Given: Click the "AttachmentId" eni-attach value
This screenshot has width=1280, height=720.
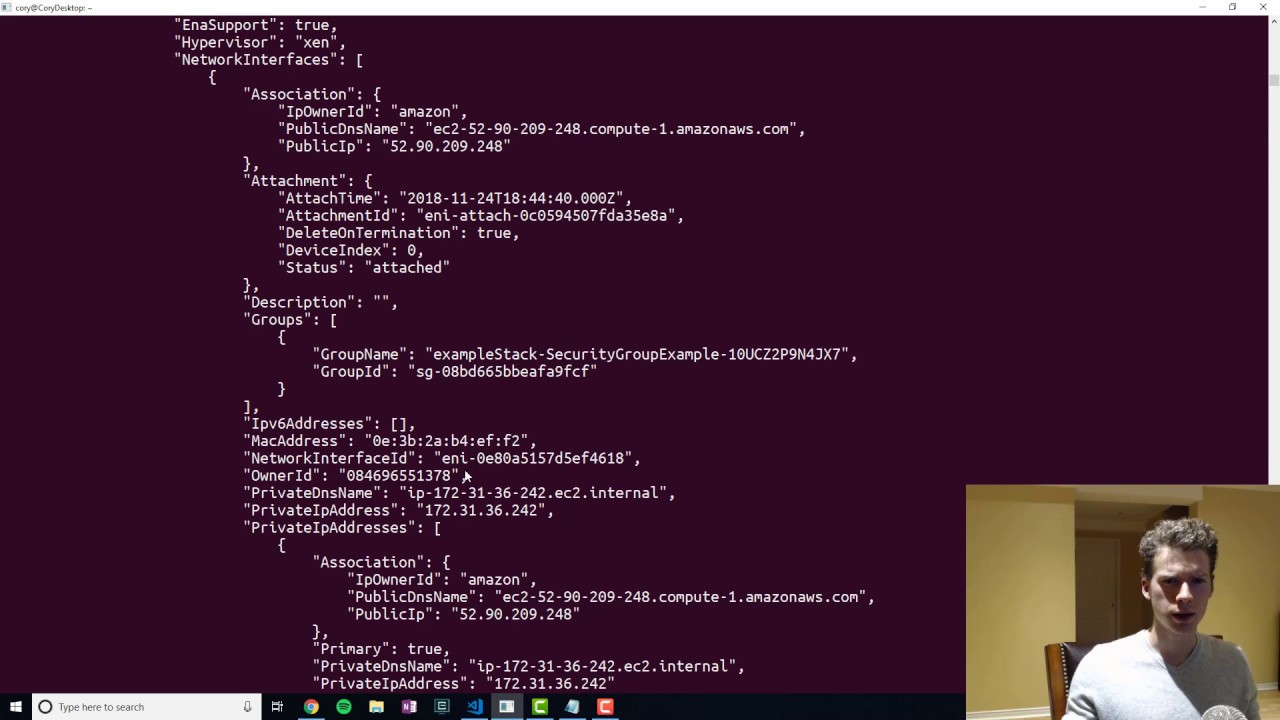Looking at the screenshot, I should pyautogui.click(x=546, y=216).
